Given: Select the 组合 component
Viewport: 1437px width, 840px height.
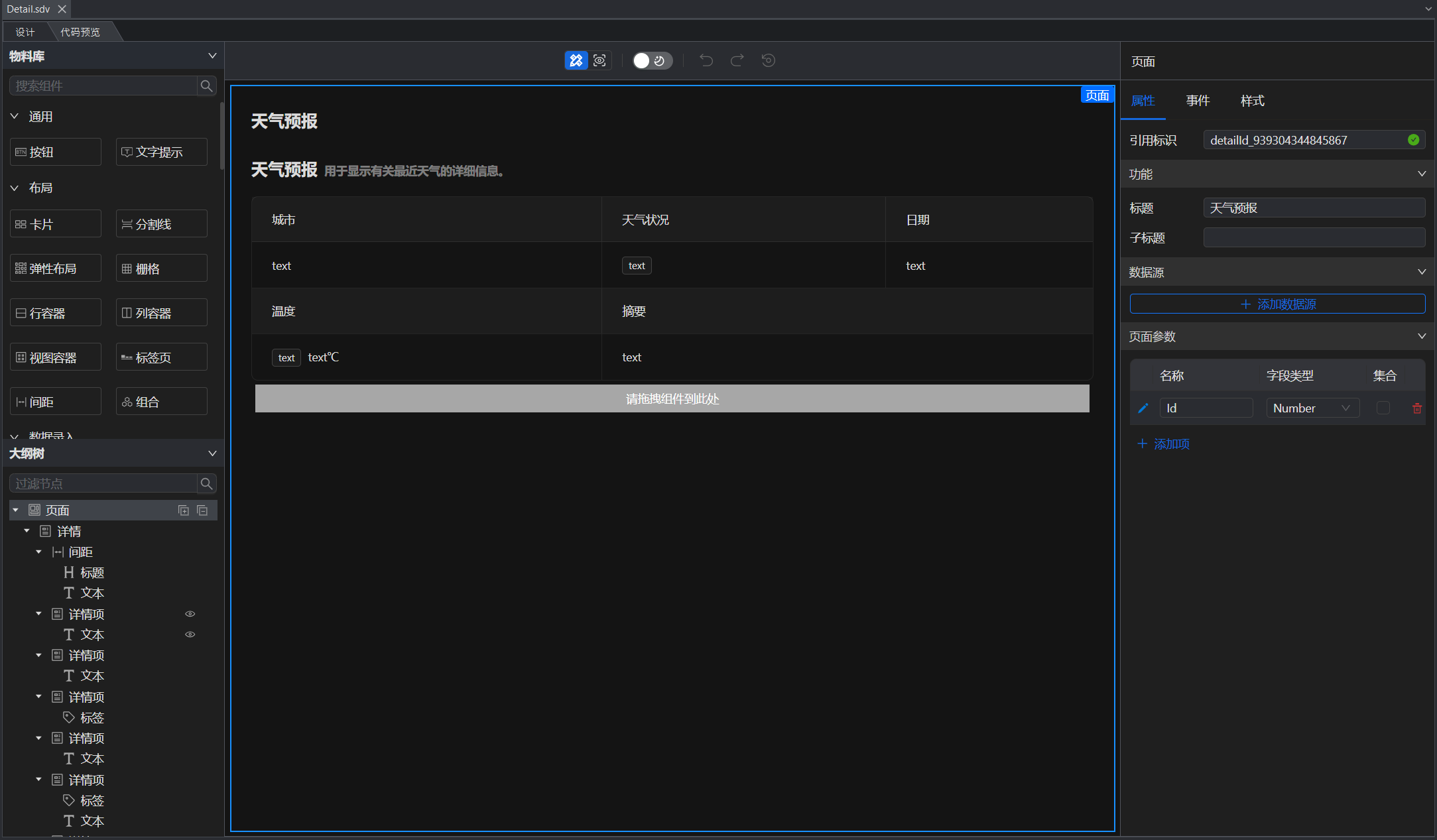Looking at the screenshot, I should coord(162,402).
